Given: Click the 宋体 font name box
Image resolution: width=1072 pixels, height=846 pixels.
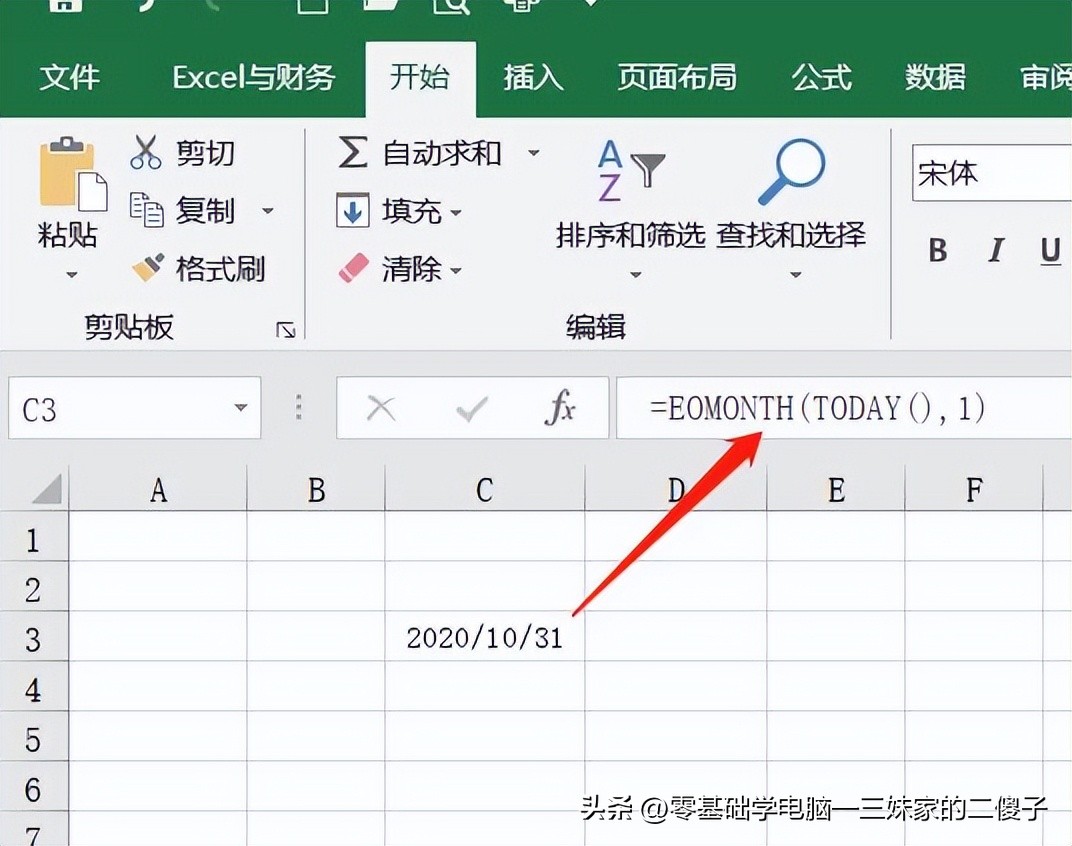Looking at the screenshot, I should click(x=990, y=173).
